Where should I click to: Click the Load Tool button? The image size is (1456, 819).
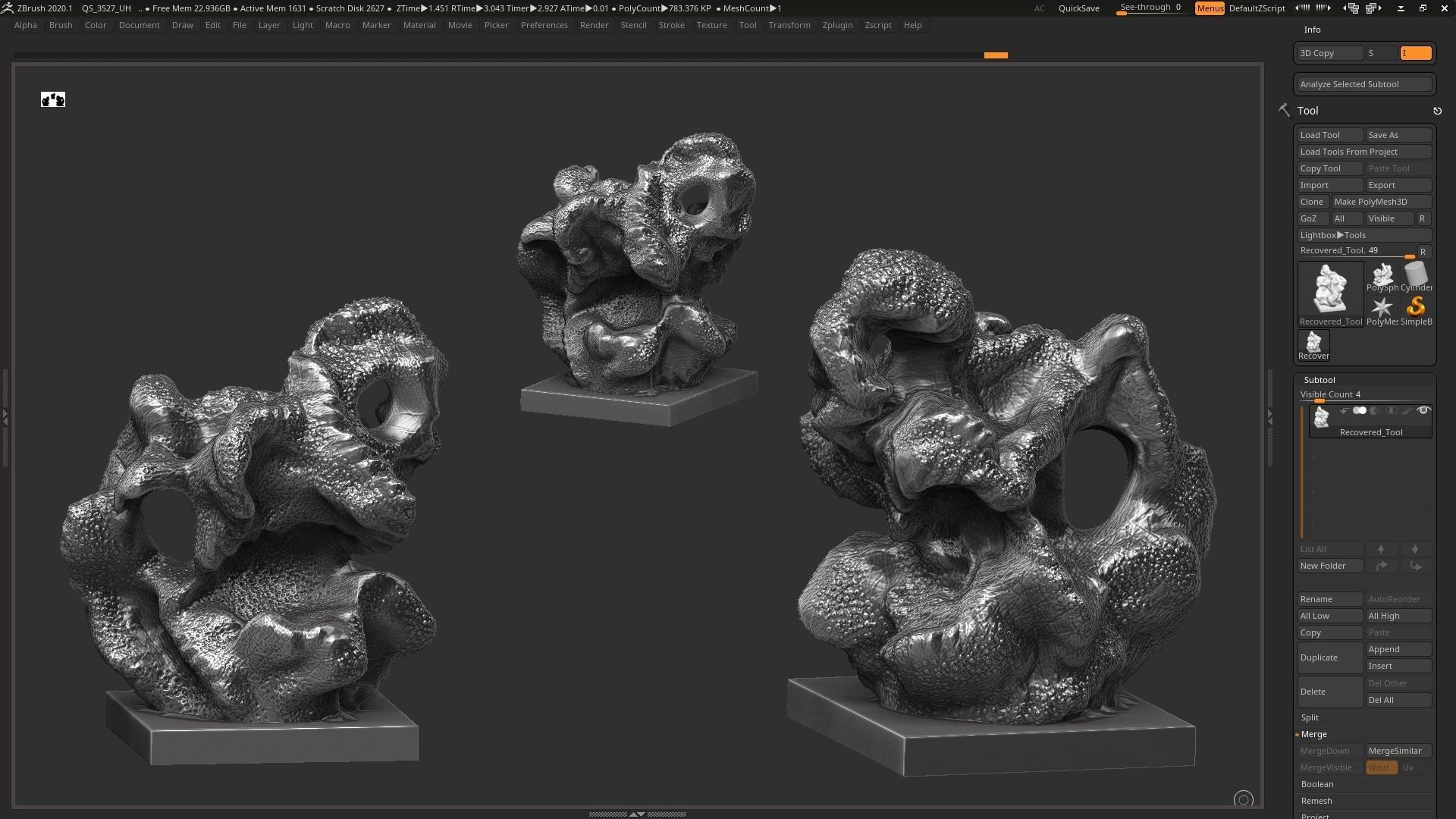1330,135
